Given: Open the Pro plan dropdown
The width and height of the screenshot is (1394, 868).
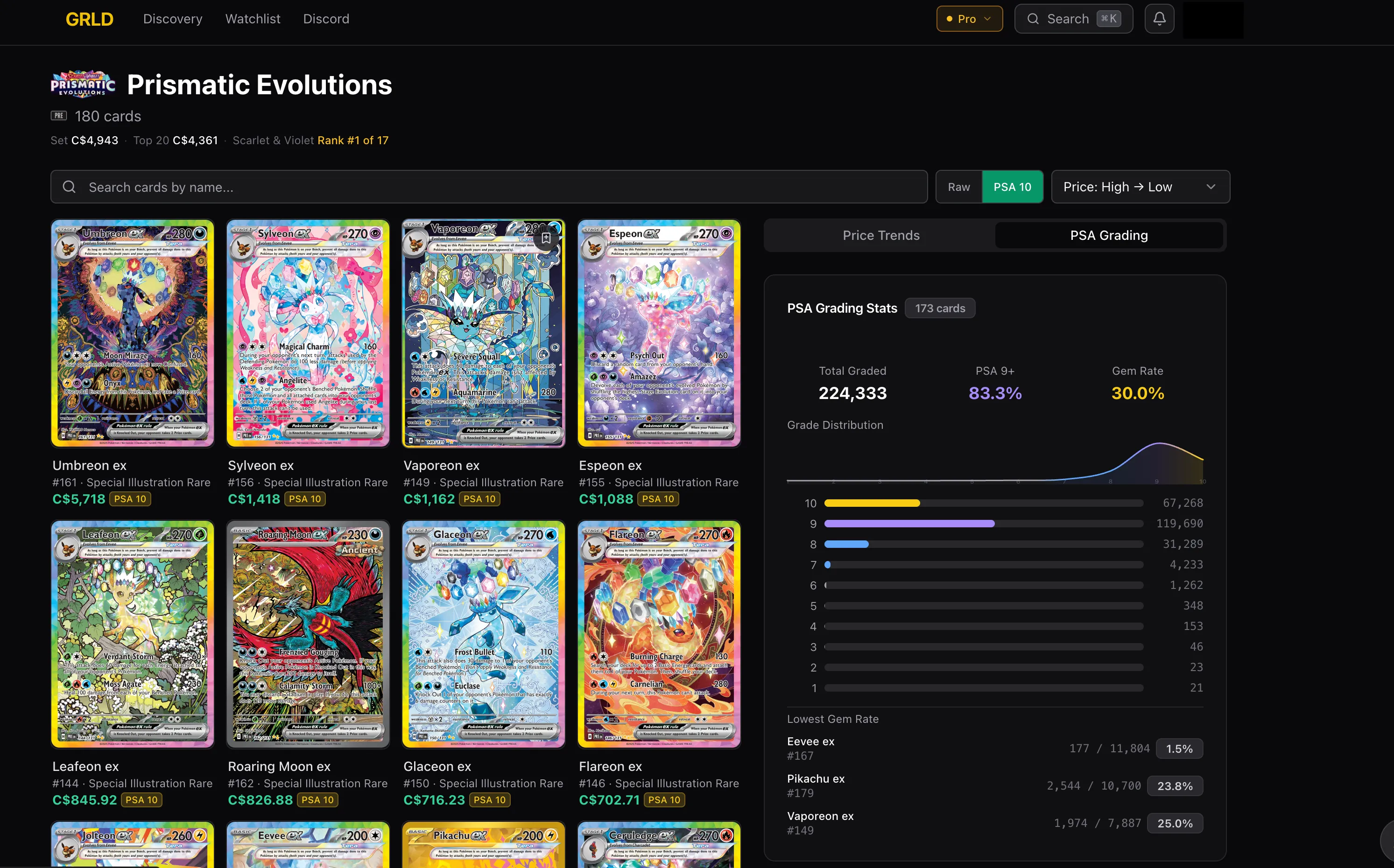Looking at the screenshot, I should click(x=969, y=19).
